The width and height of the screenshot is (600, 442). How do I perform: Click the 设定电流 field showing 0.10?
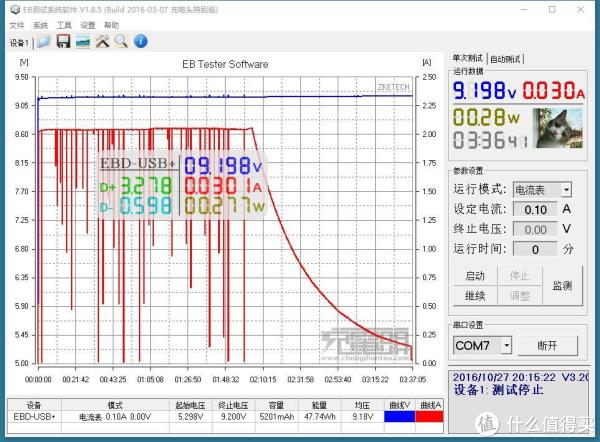click(x=535, y=209)
